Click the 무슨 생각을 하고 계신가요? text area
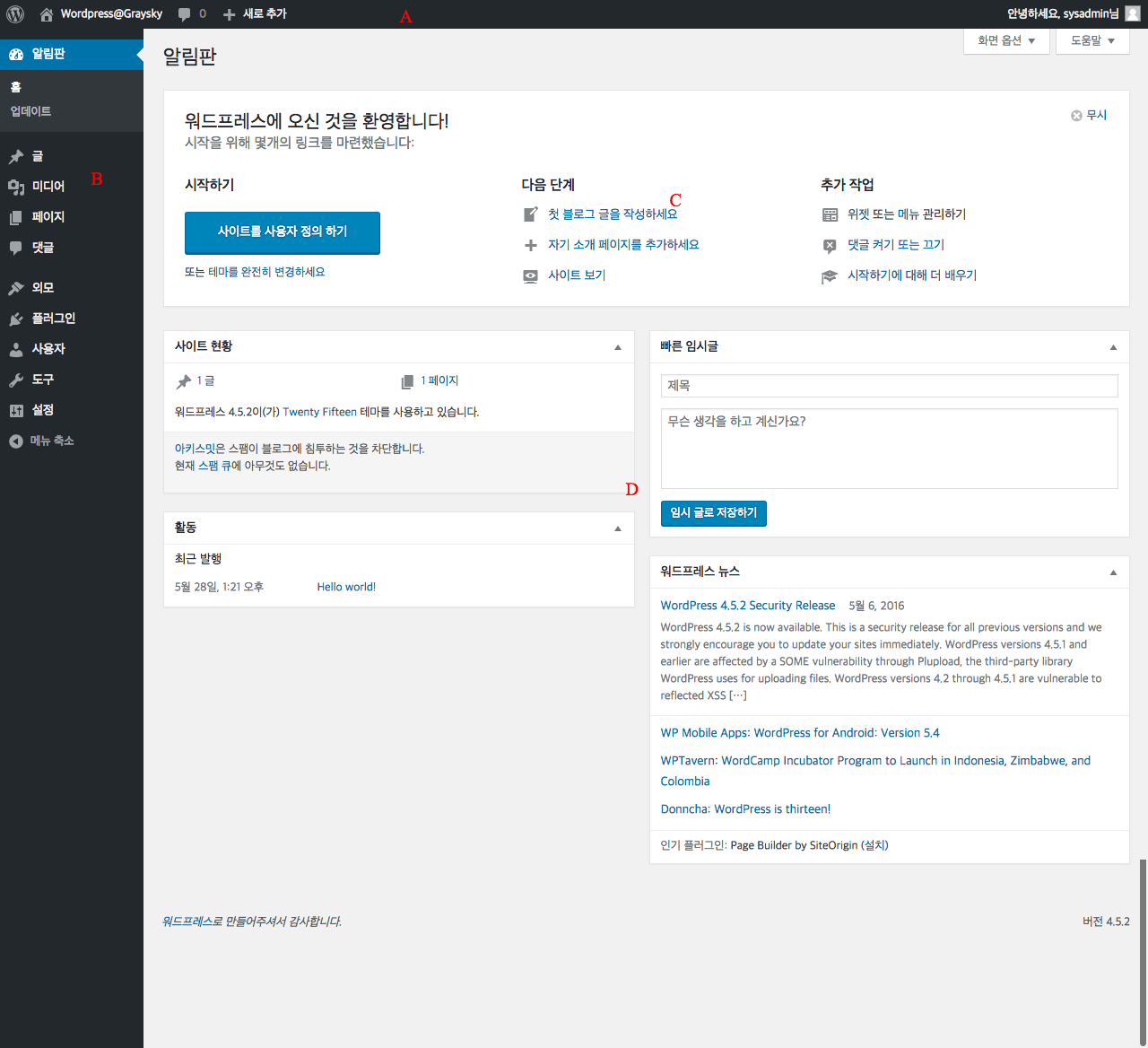The image size is (1148, 1048). [890, 449]
